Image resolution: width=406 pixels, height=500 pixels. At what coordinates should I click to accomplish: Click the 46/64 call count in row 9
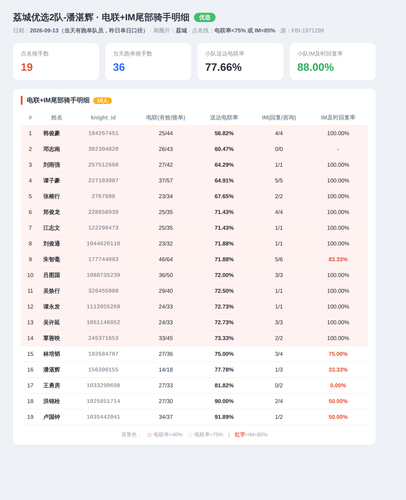tap(166, 259)
